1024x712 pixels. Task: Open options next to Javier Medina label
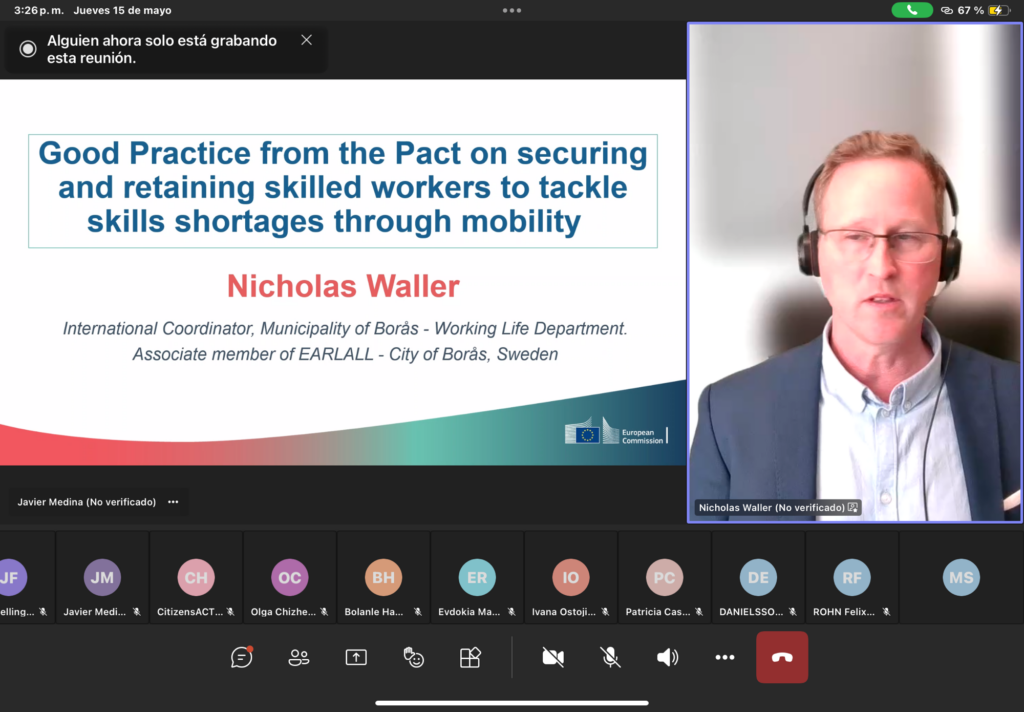pyautogui.click(x=173, y=502)
